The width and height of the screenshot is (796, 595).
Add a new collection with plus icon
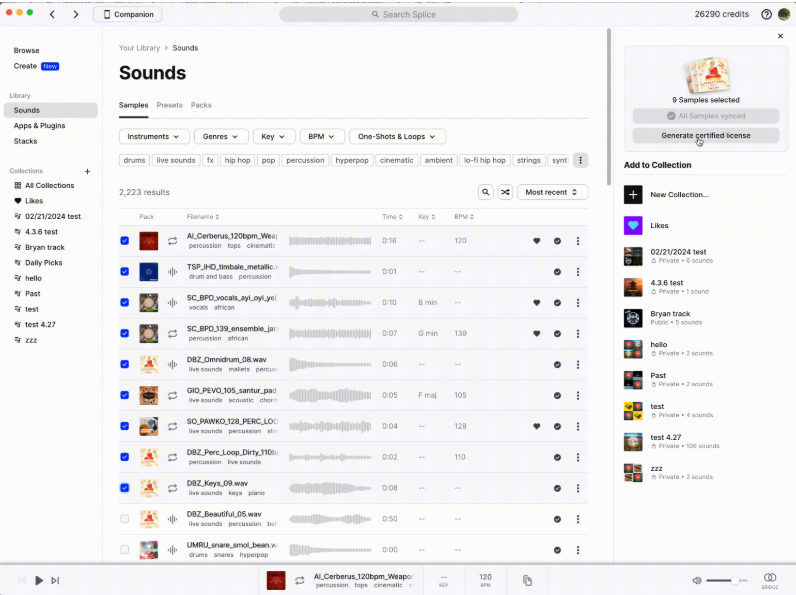coord(87,171)
